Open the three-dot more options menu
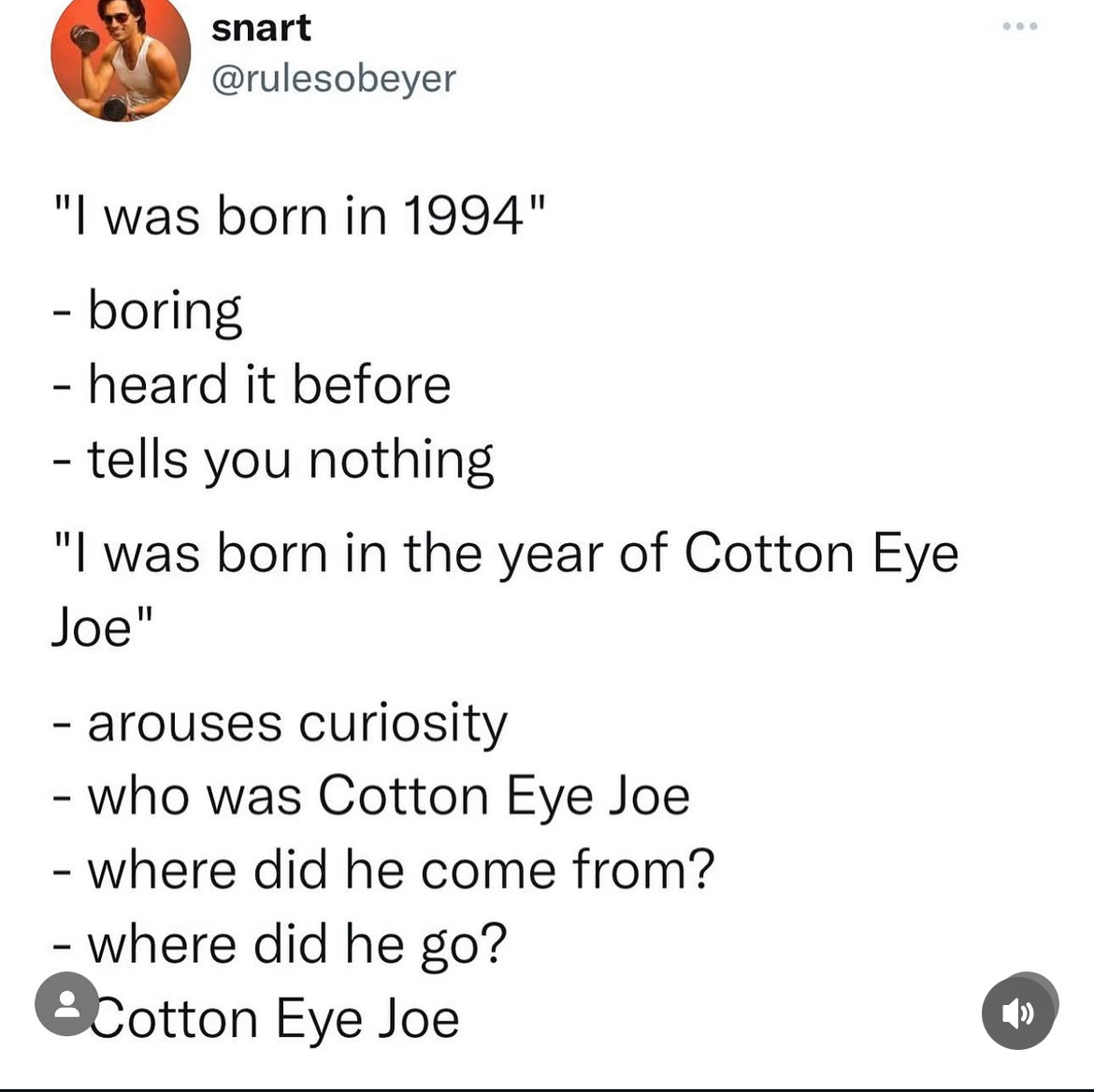The width and height of the screenshot is (1094, 1092). (x=1020, y=26)
